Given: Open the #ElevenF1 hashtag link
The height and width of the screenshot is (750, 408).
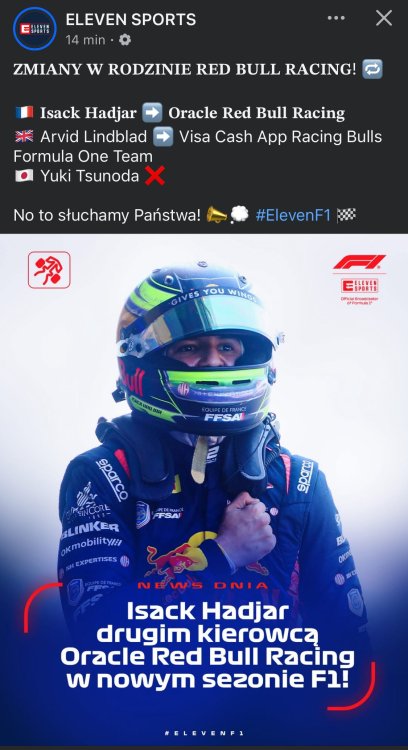Looking at the screenshot, I should (x=293, y=216).
